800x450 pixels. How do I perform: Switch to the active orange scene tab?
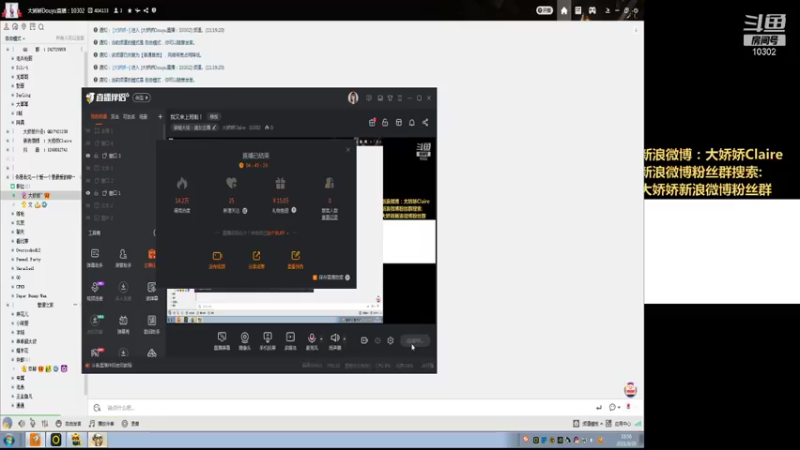[98, 117]
